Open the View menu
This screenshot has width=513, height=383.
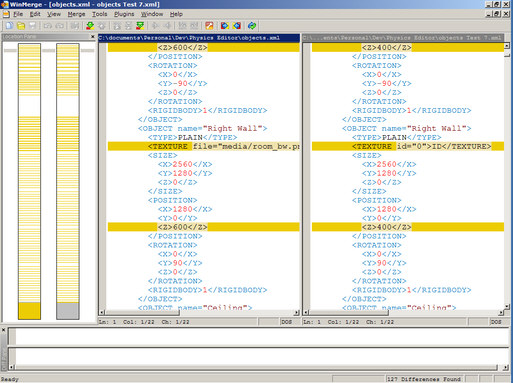54,14
